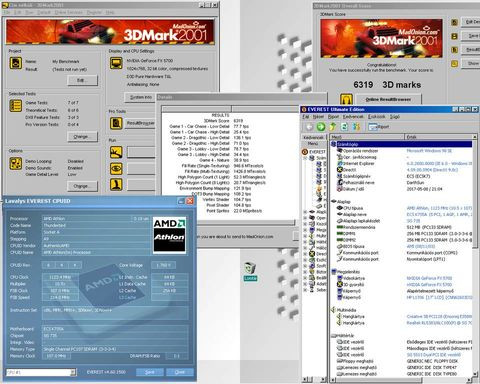
Task: Click the eye-shaped Demo icon under Run
Action: pyautogui.click(x=116, y=169)
